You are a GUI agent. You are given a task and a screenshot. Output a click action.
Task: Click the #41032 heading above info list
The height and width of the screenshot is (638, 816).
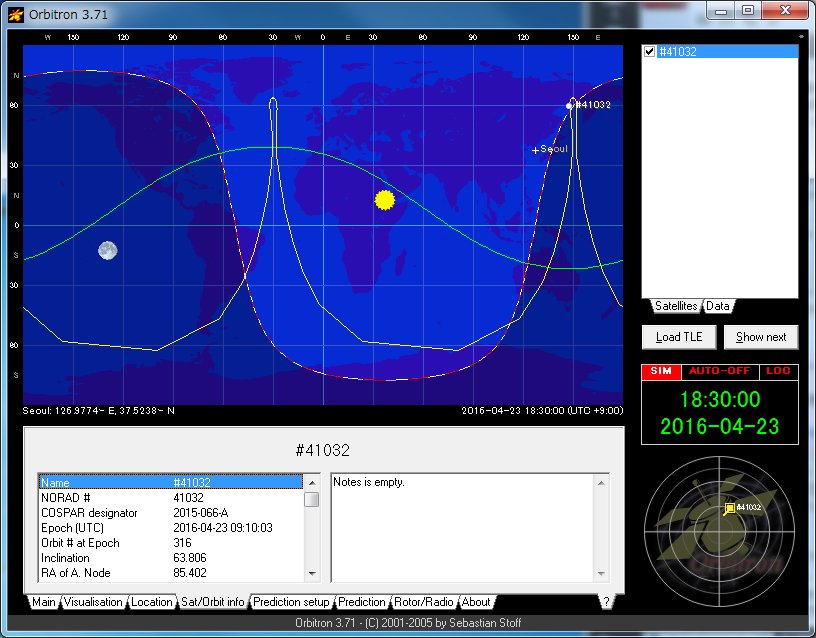[x=323, y=450]
